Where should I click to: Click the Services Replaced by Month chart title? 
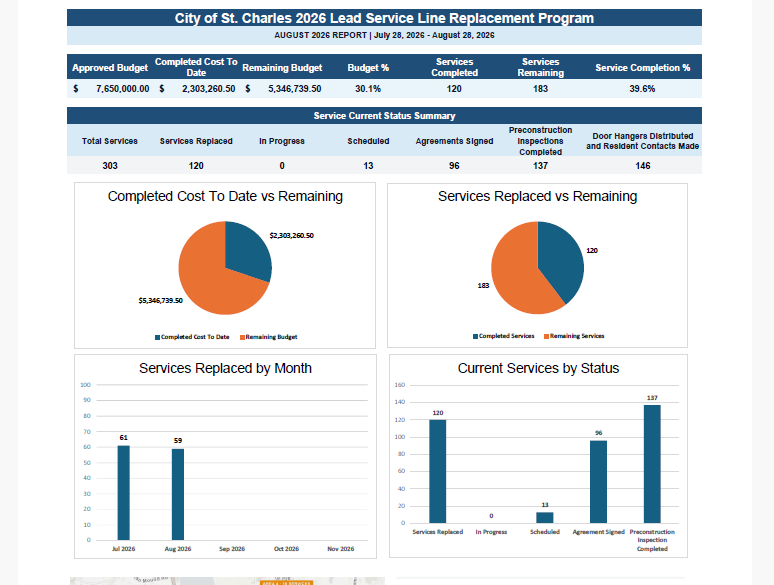click(x=225, y=368)
